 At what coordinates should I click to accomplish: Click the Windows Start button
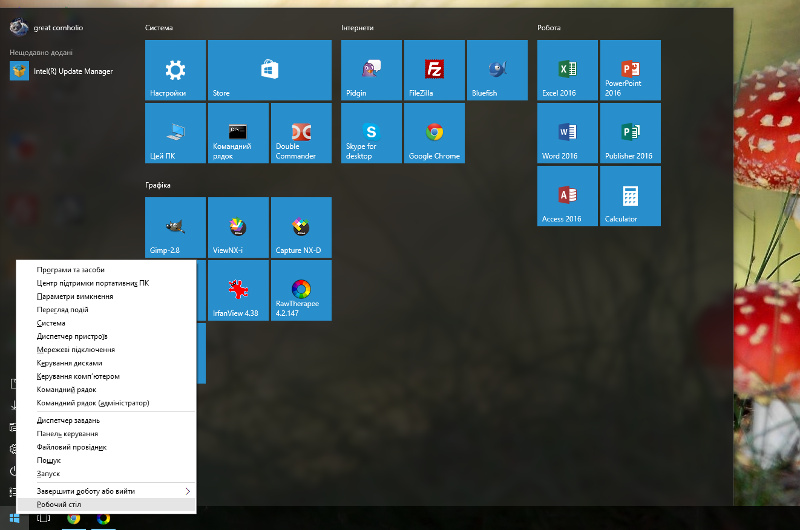pyautogui.click(x=14, y=518)
